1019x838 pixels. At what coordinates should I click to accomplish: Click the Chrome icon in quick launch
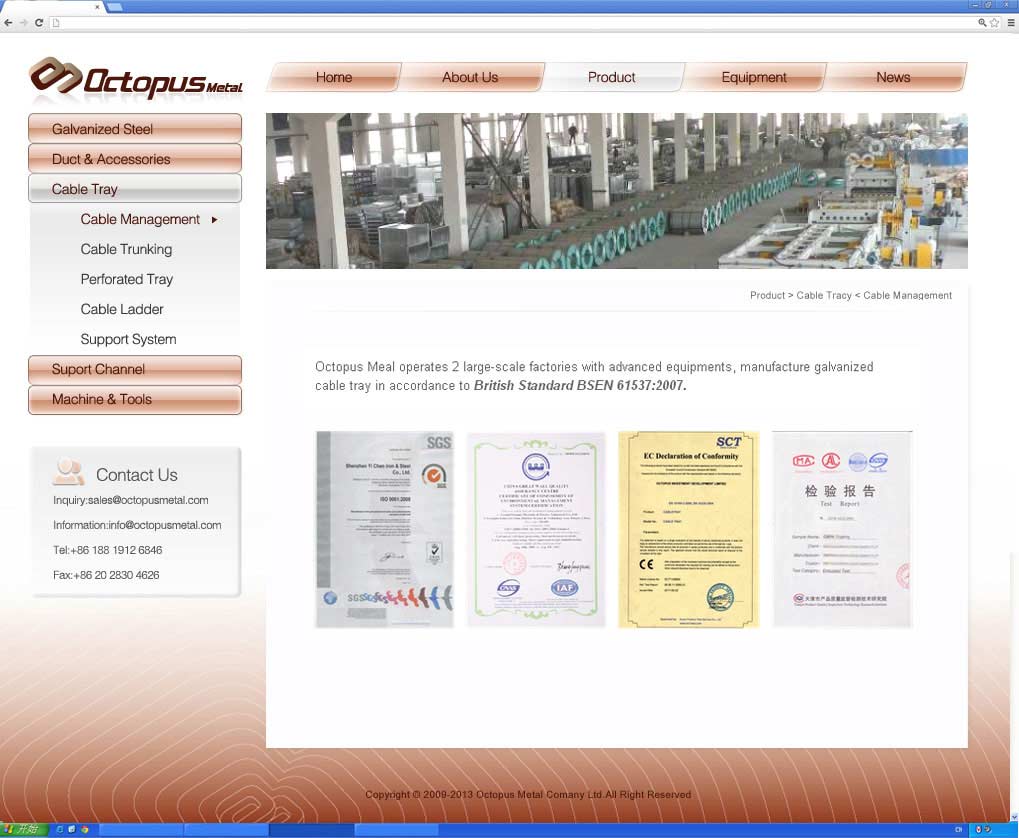(x=84, y=830)
